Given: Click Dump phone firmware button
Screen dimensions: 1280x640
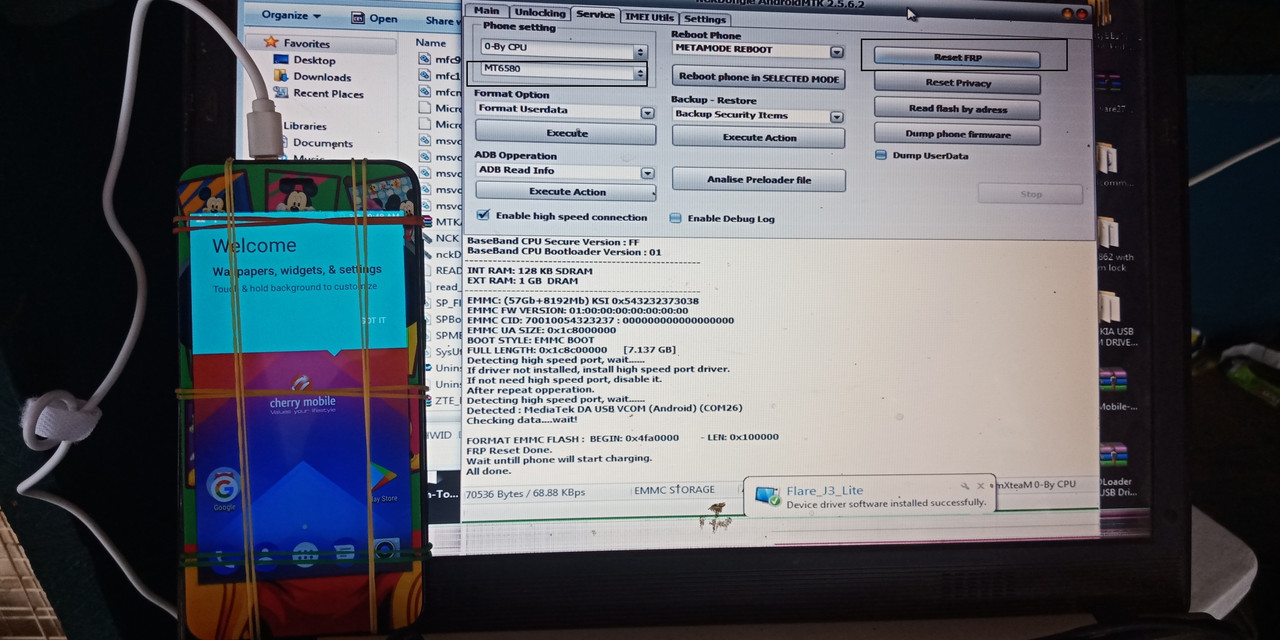Looking at the screenshot, I should coord(957,134).
